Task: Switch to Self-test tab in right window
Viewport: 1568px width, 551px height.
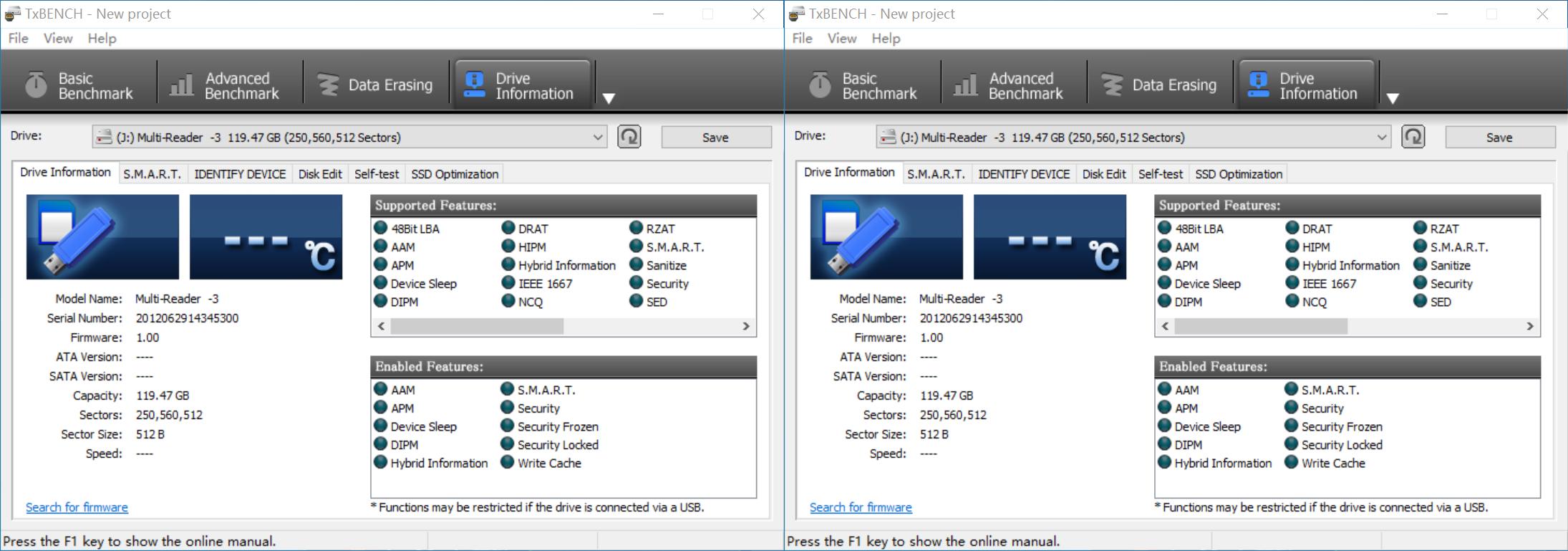Action: pyautogui.click(x=1161, y=174)
